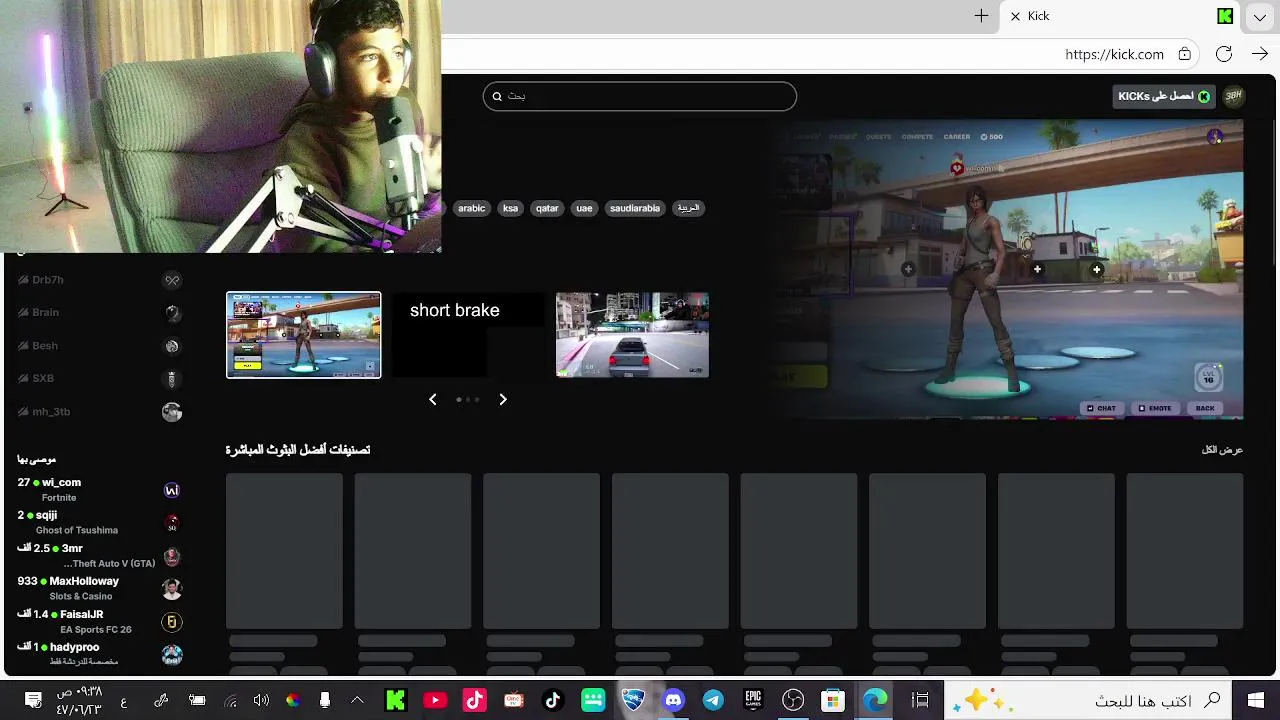Open the GTA car stream thumbnail
The width and height of the screenshot is (1280, 720).
[632, 335]
